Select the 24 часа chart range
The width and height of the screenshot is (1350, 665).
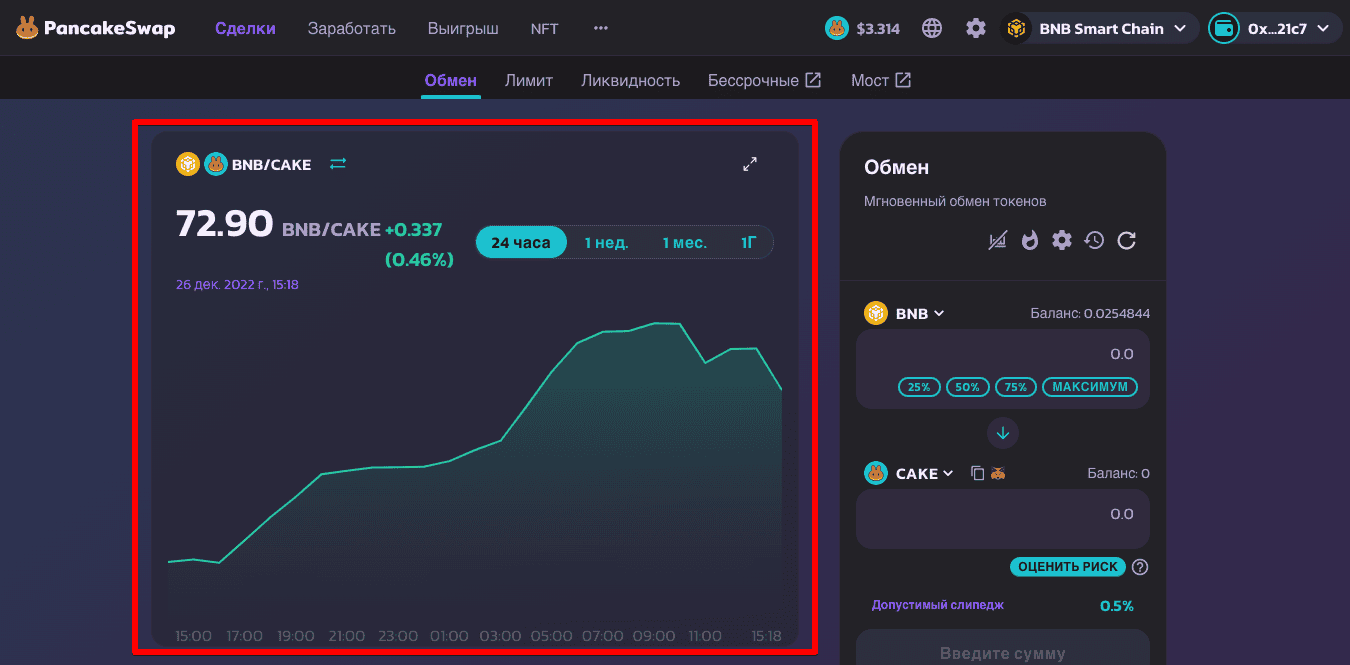(x=521, y=242)
